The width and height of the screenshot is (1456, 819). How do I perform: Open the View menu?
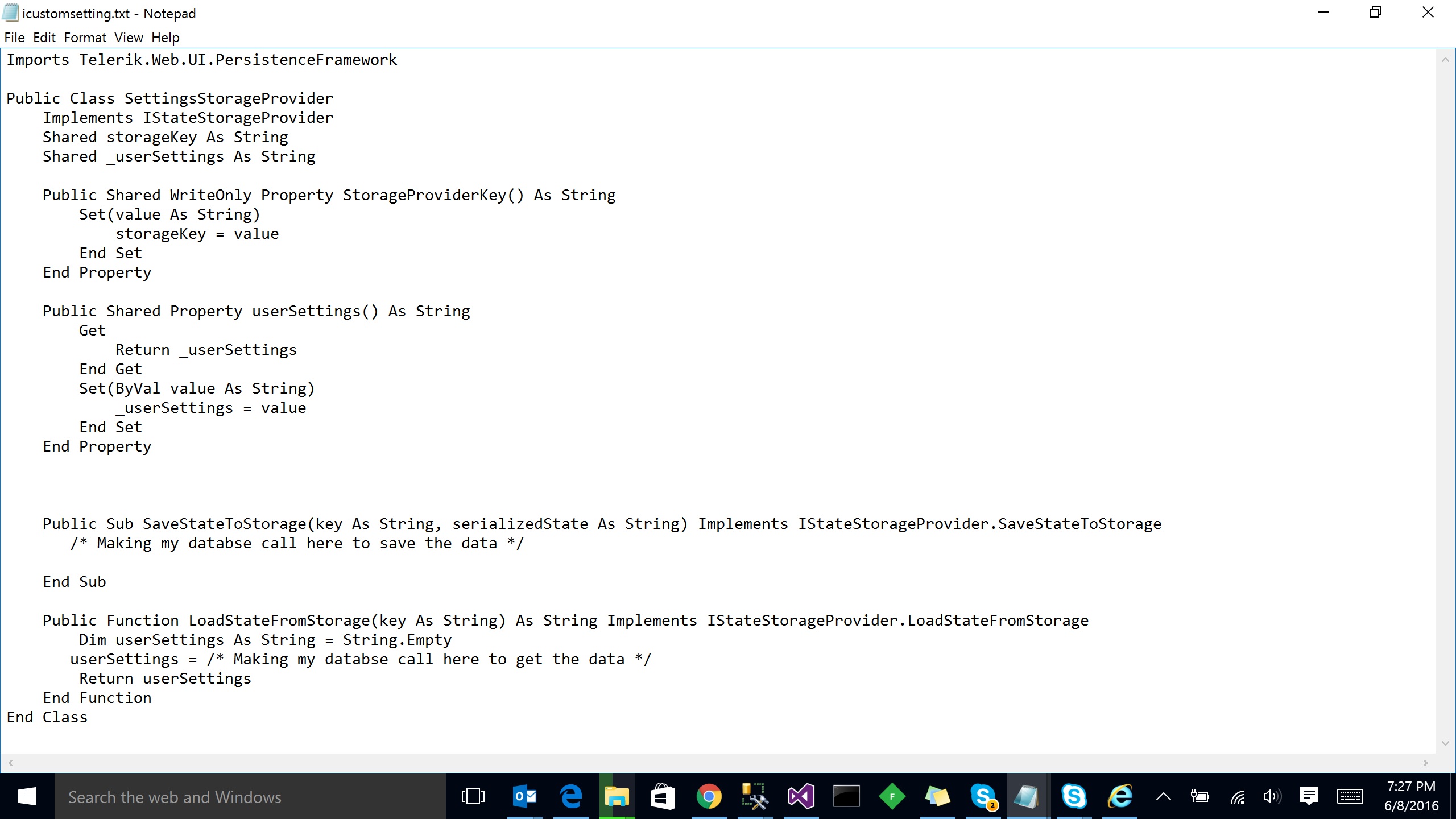click(x=129, y=38)
